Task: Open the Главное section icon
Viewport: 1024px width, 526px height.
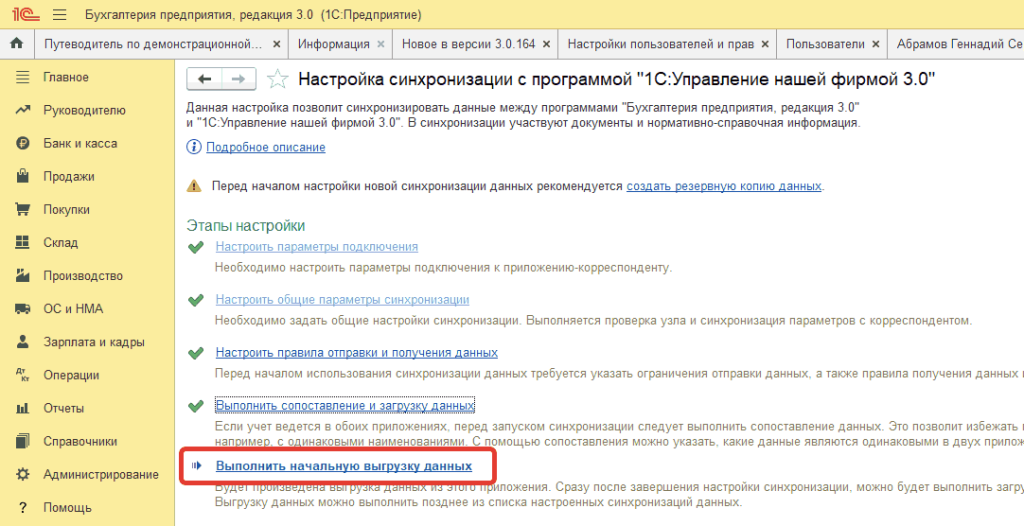Action: coord(23,77)
